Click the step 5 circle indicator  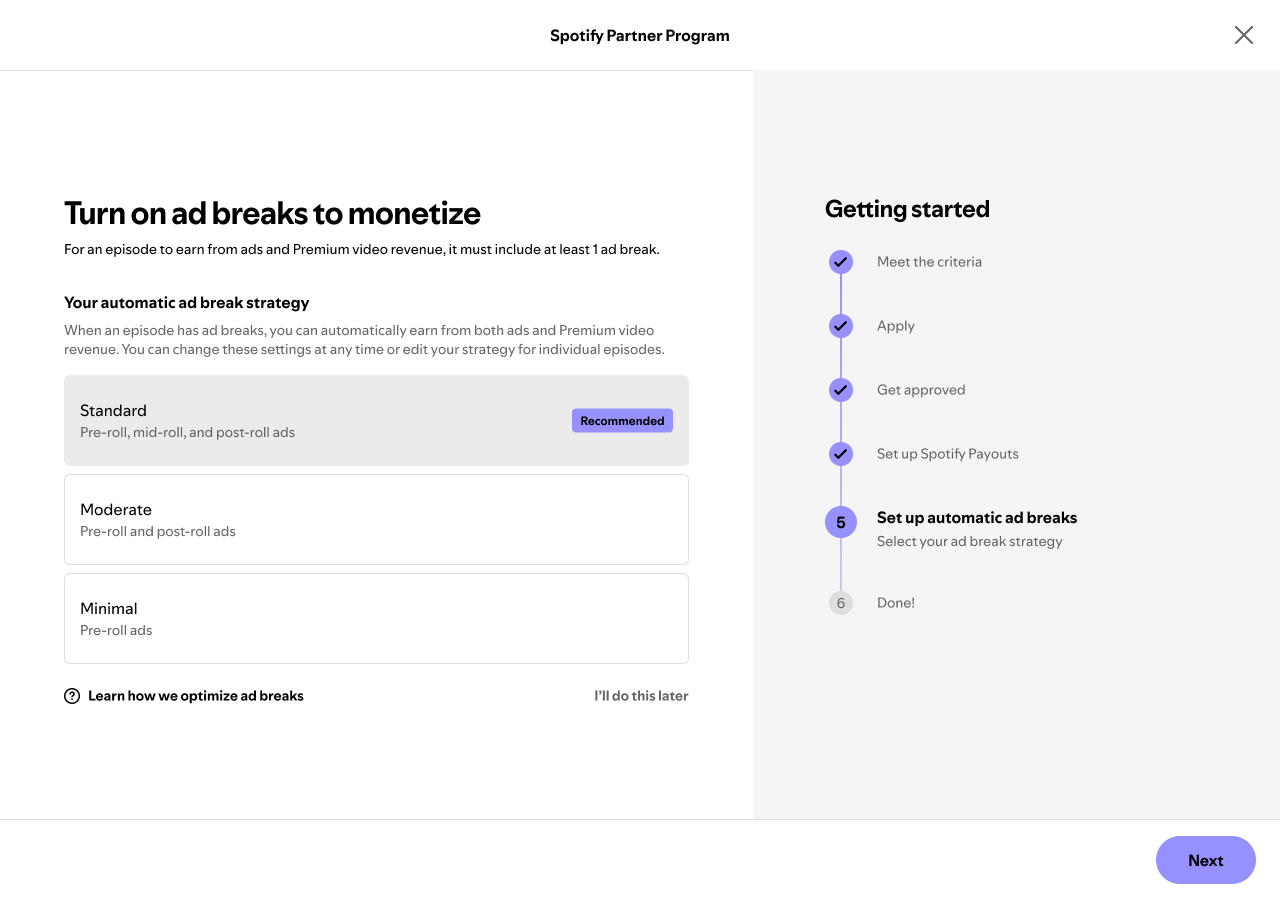coord(841,522)
